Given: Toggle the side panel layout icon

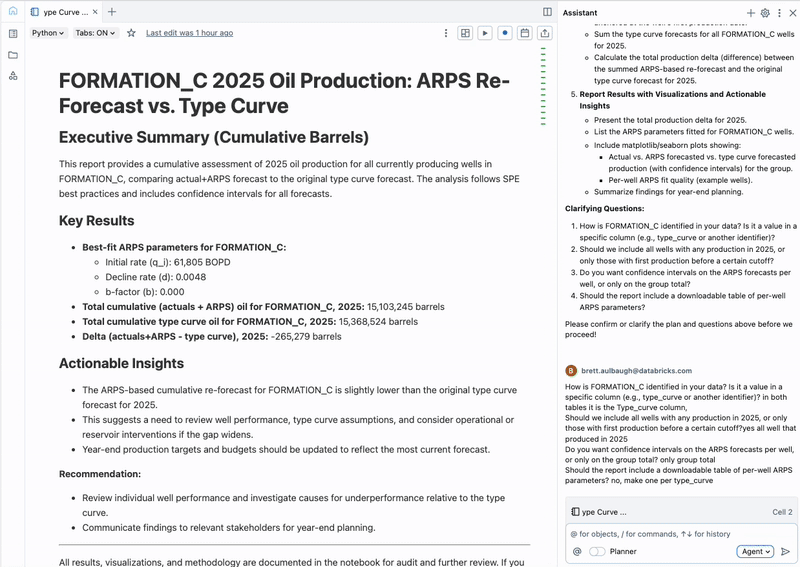Looking at the screenshot, I should coord(547,12).
